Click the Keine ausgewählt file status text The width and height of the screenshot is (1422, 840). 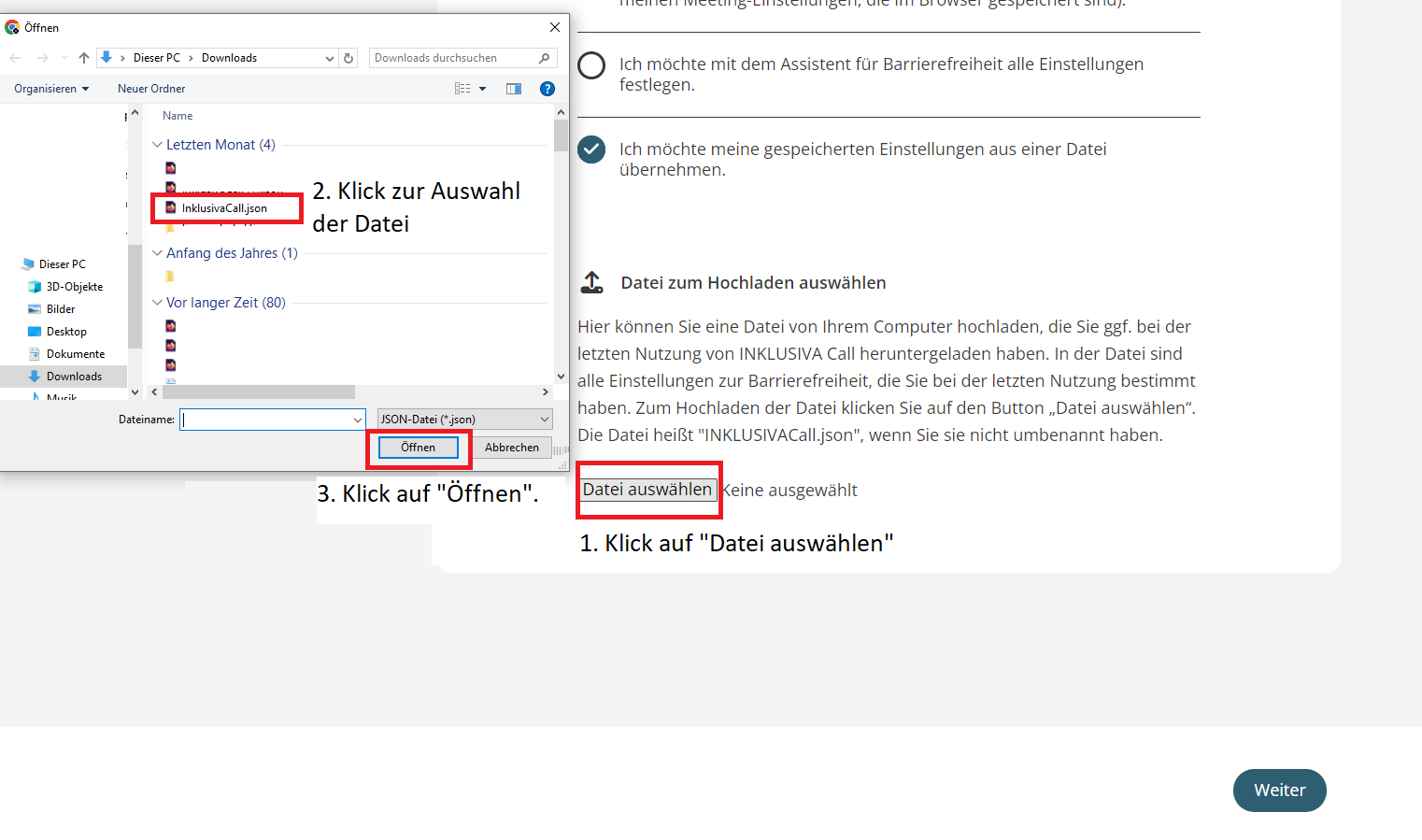click(789, 491)
